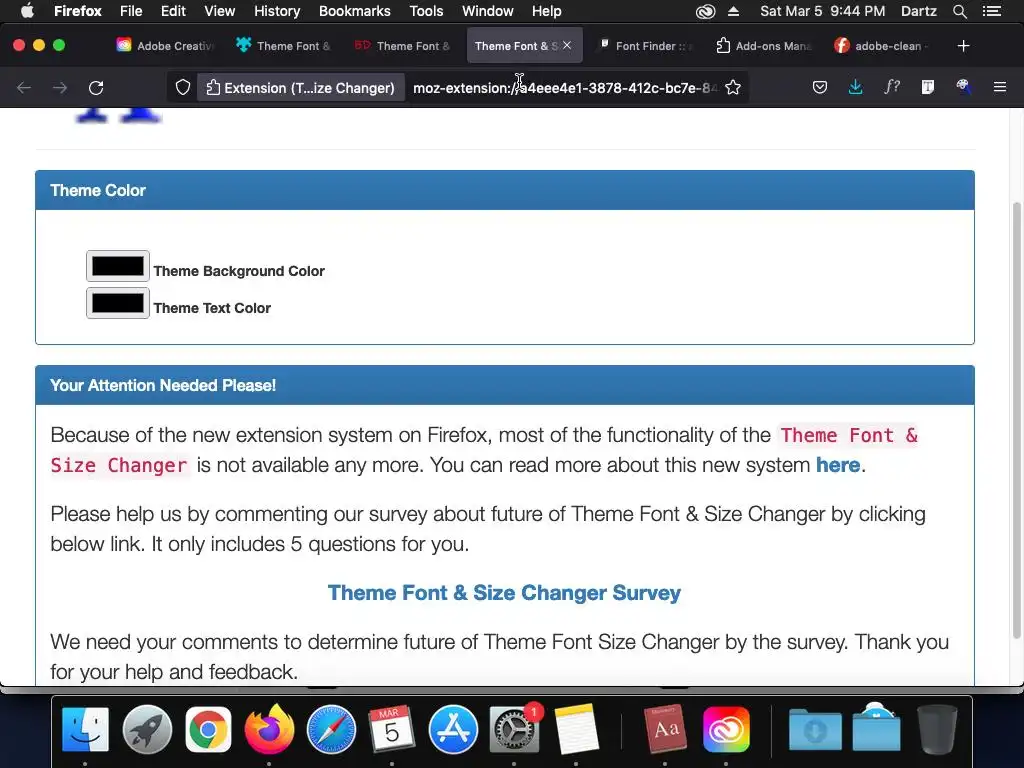
Task: Click the color palette extension icon
Action: coord(963,88)
